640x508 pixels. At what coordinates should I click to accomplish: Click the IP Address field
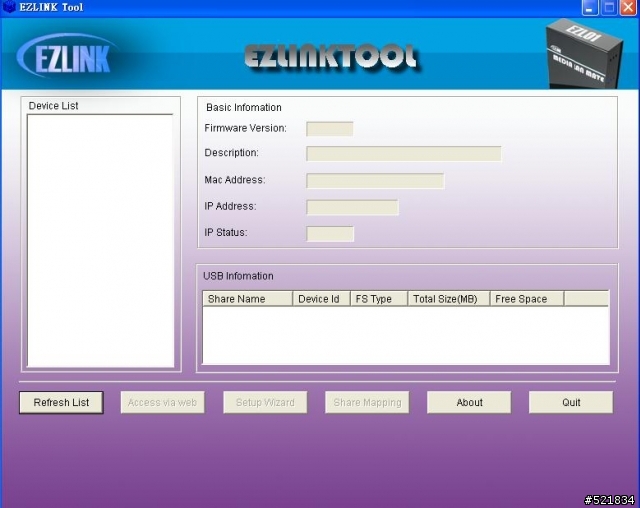[352, 207]
